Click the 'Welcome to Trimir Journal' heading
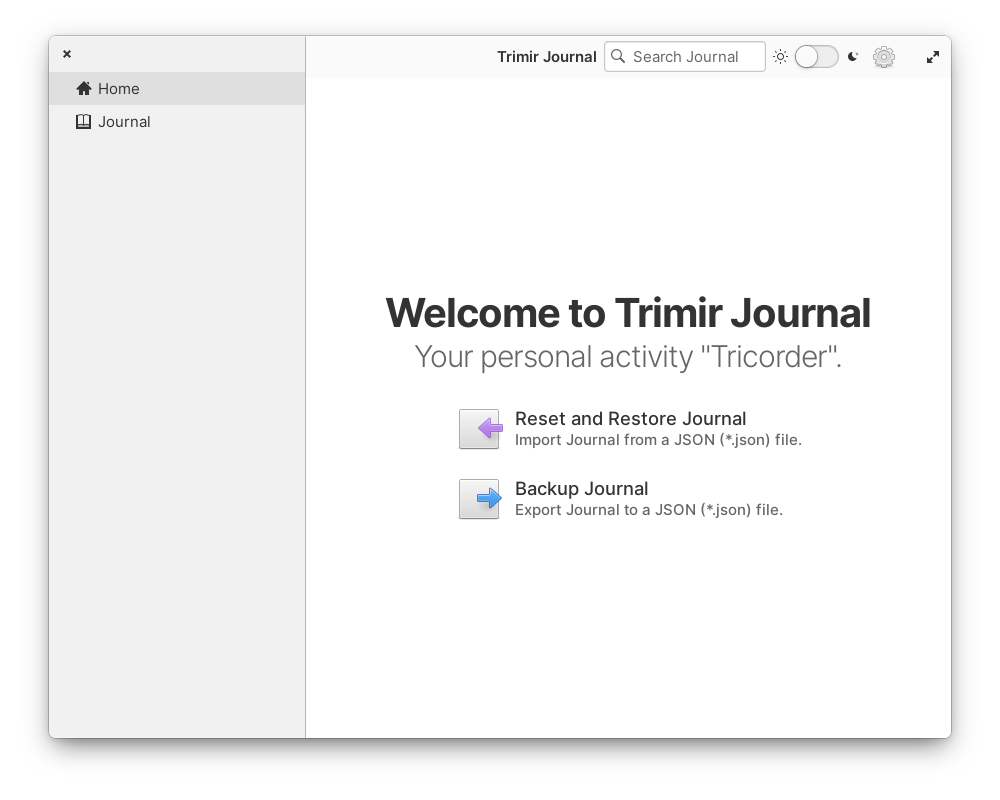 pyautogui.click(x=628, y=313)
